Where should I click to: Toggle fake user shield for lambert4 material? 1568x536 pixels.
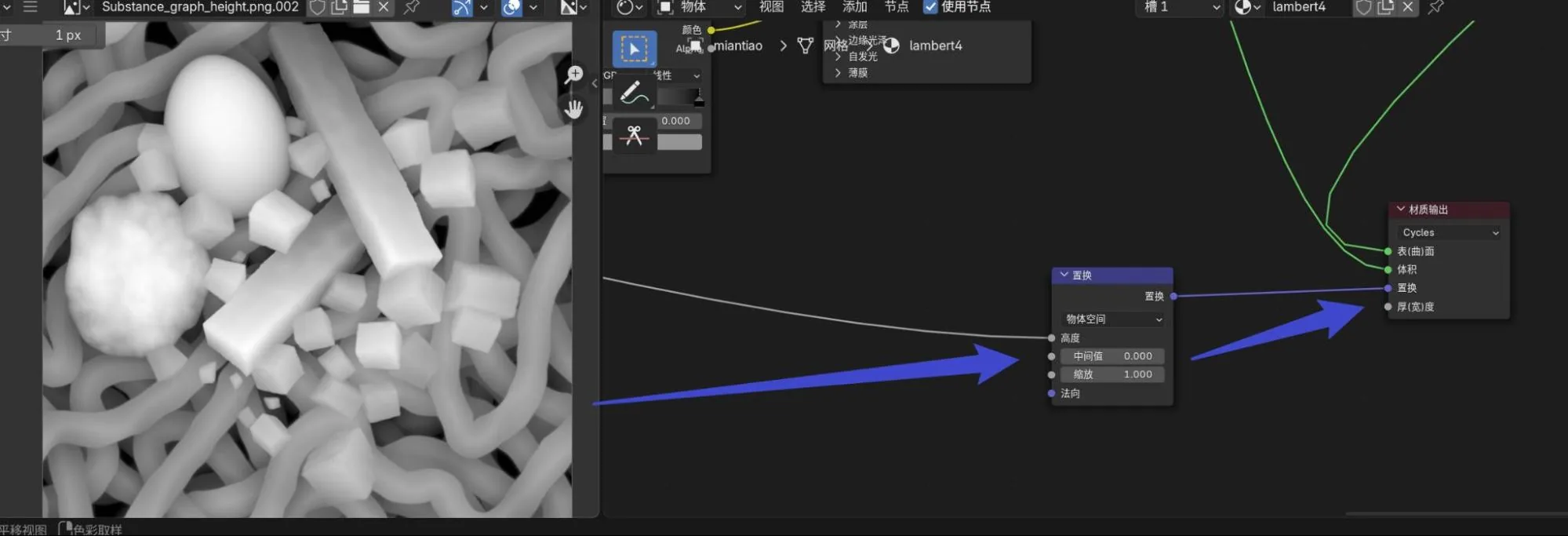1364,7
